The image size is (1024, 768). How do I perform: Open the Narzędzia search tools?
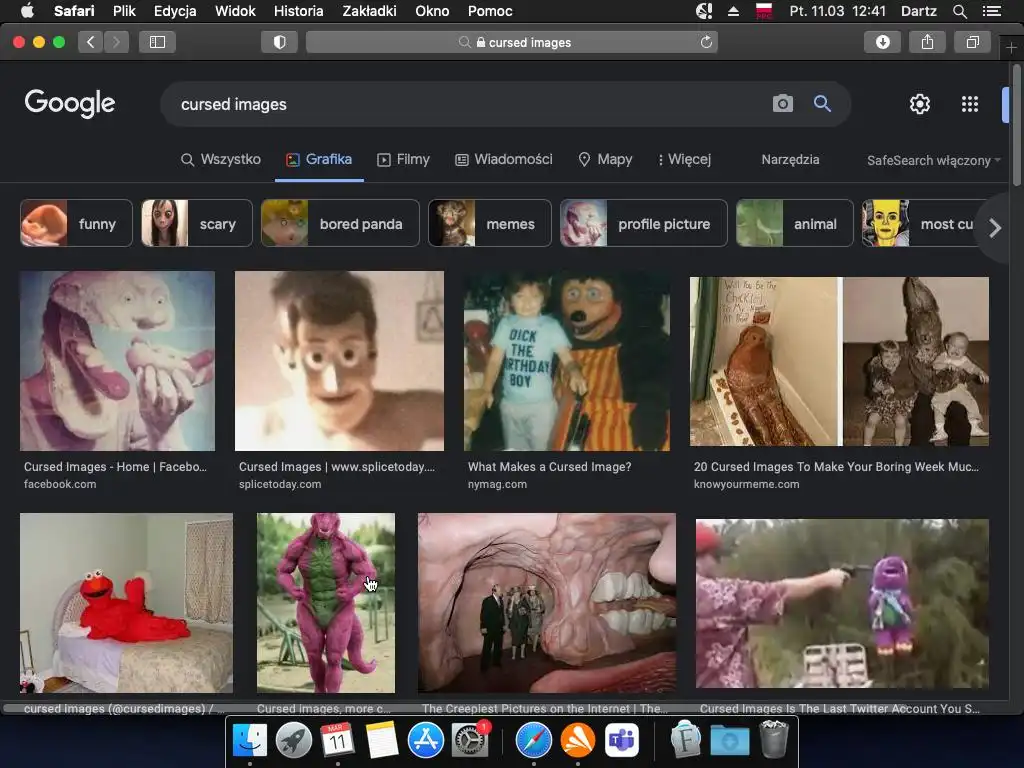coord(790,159)
